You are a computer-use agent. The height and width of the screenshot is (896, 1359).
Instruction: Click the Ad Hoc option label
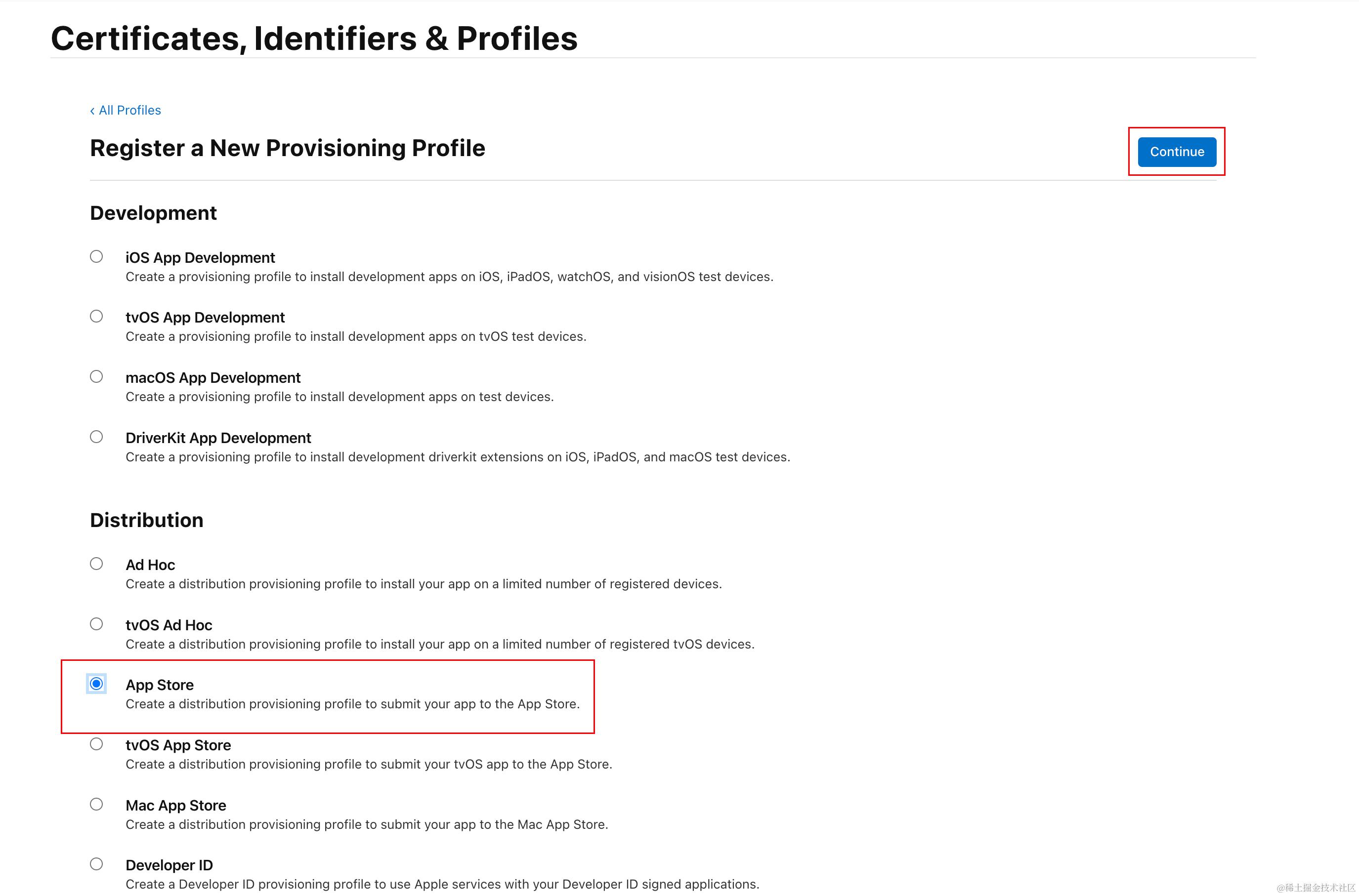point(150,565)
